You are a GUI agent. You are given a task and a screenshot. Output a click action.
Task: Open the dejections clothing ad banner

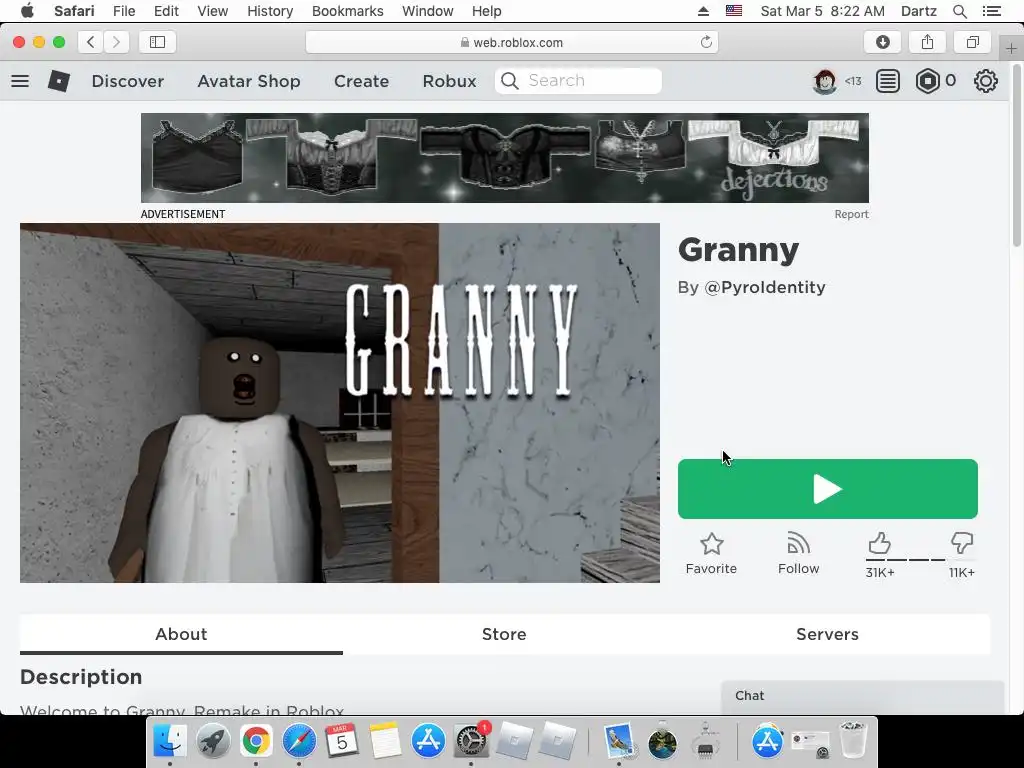coord(505,158)
